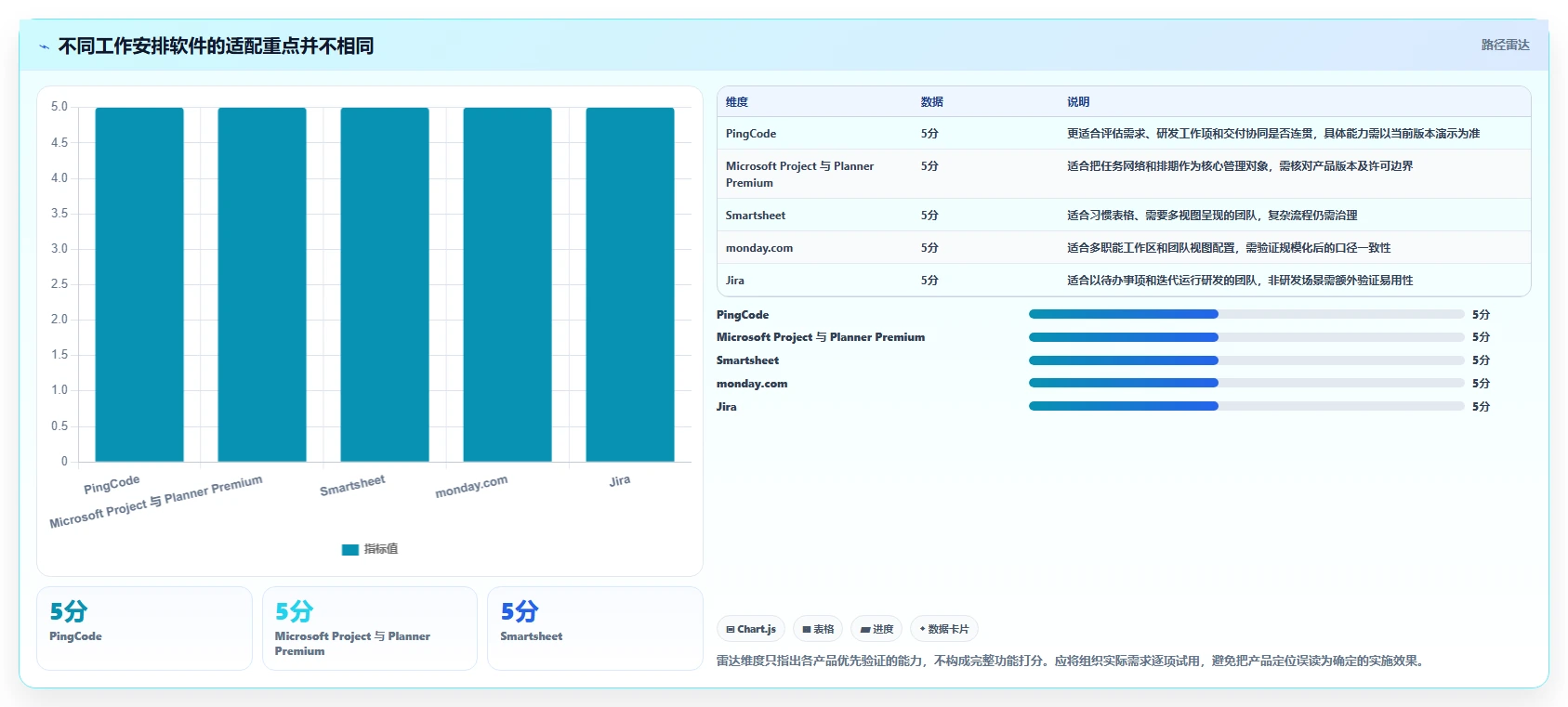
Task: Click the 数据 column header
Action: (x=932, y=102)
